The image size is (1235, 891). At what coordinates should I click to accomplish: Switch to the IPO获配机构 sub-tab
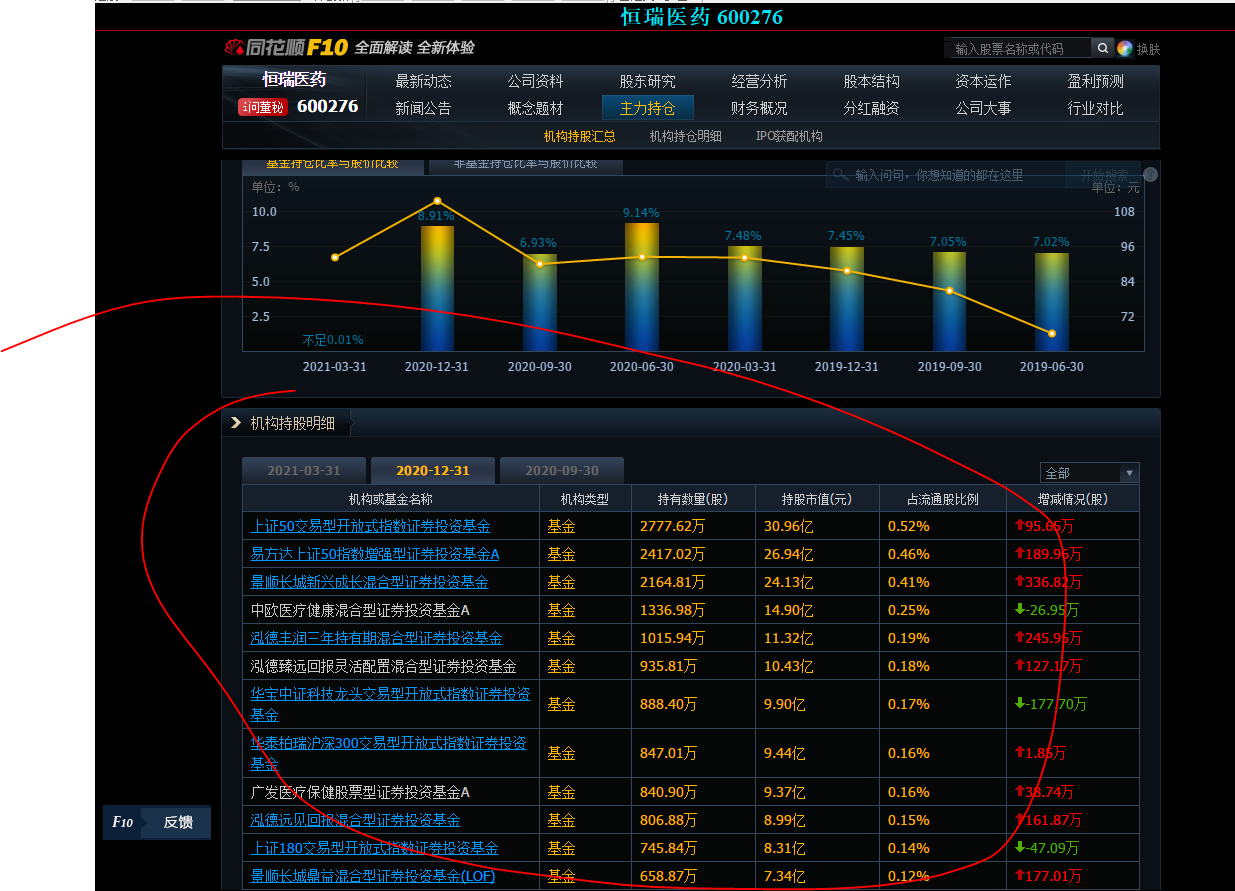tap(789, 136)
